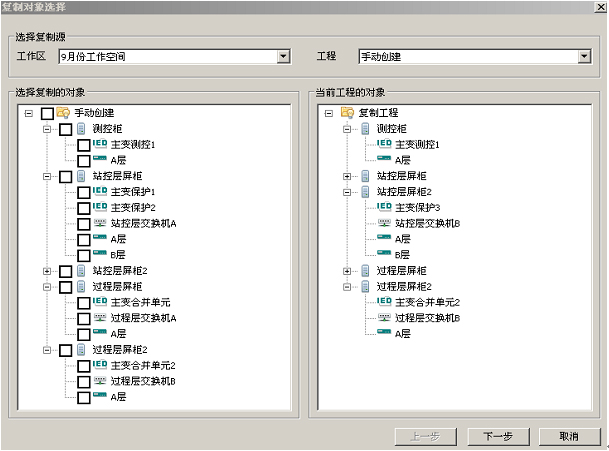The width and height of the screenshot is (609, 451).
Task: Click the 取消 button
Action: coord(568,436)
